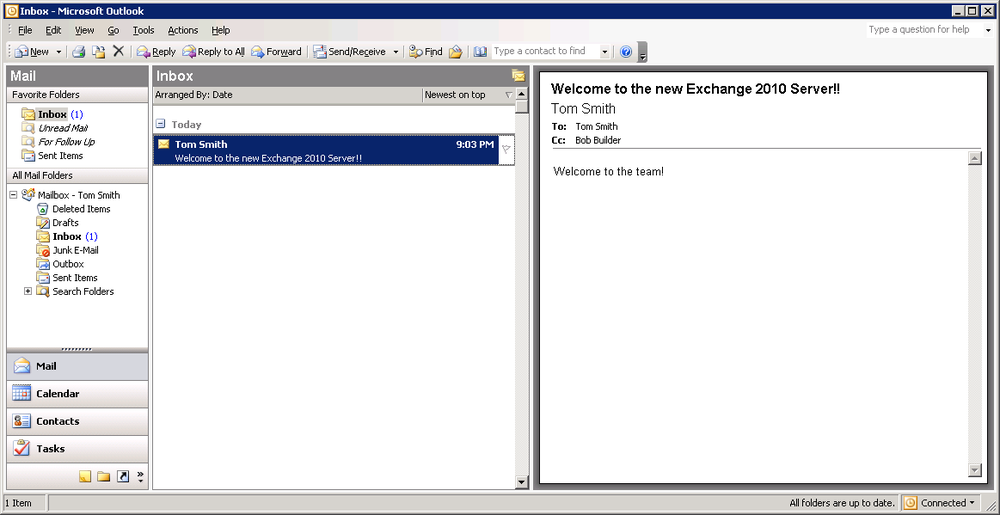Viewport: 1000px width, 515px height.
Task: Print the selected message
Action: click(78, 52)
